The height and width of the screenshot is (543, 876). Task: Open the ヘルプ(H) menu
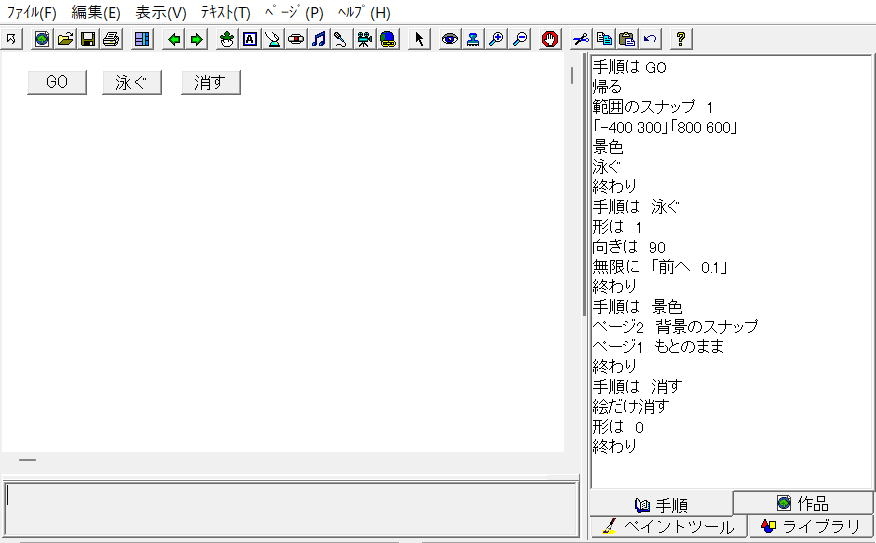(x=364, y=12)
